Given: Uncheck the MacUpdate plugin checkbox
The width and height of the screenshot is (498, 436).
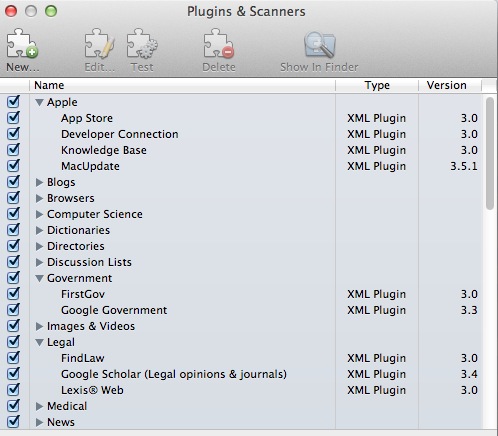Looking at the screenshot, I should pyautogui.click(x=13, y=166).
